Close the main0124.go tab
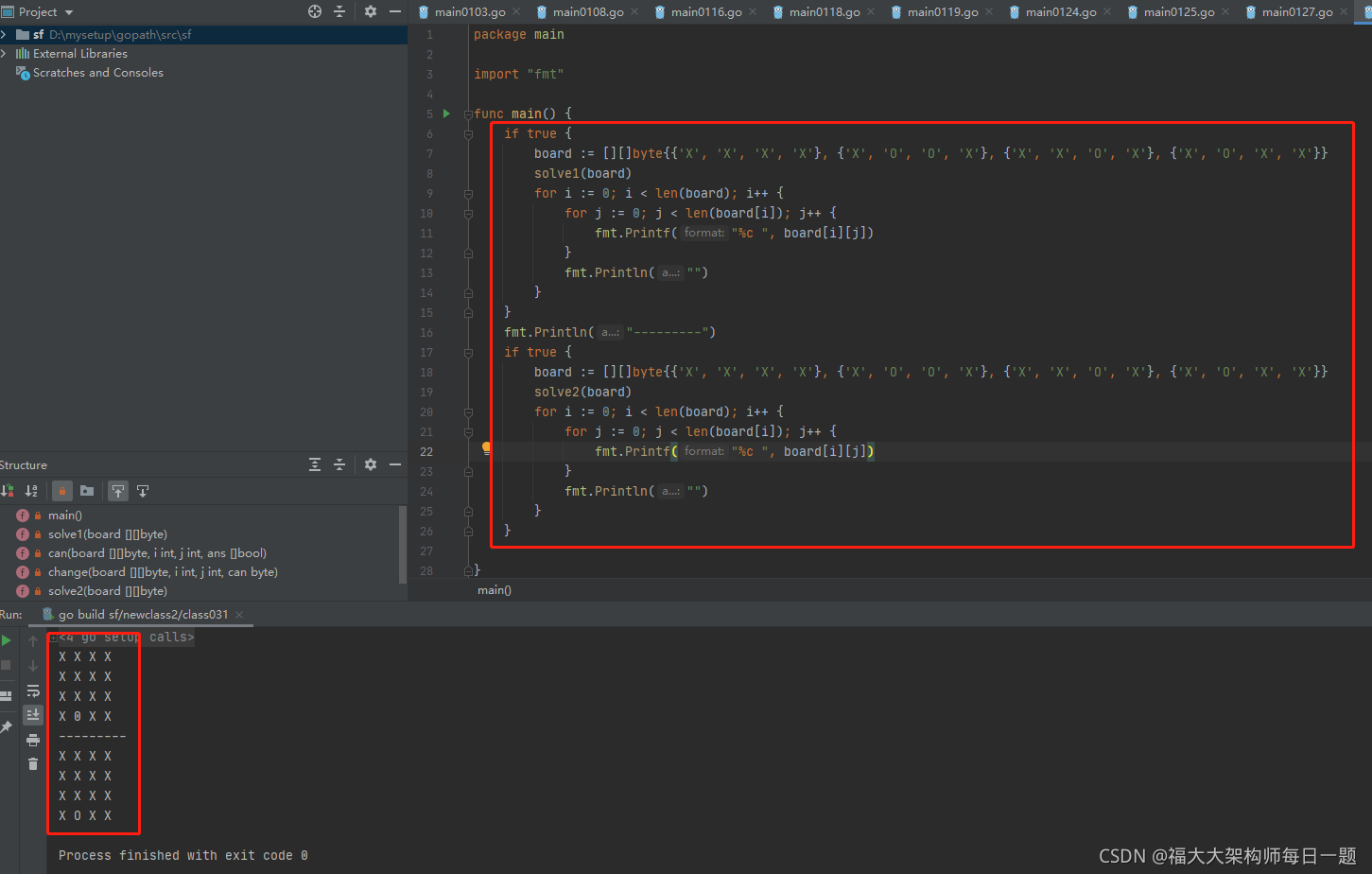1372x874 pixels. point(1107,12)
